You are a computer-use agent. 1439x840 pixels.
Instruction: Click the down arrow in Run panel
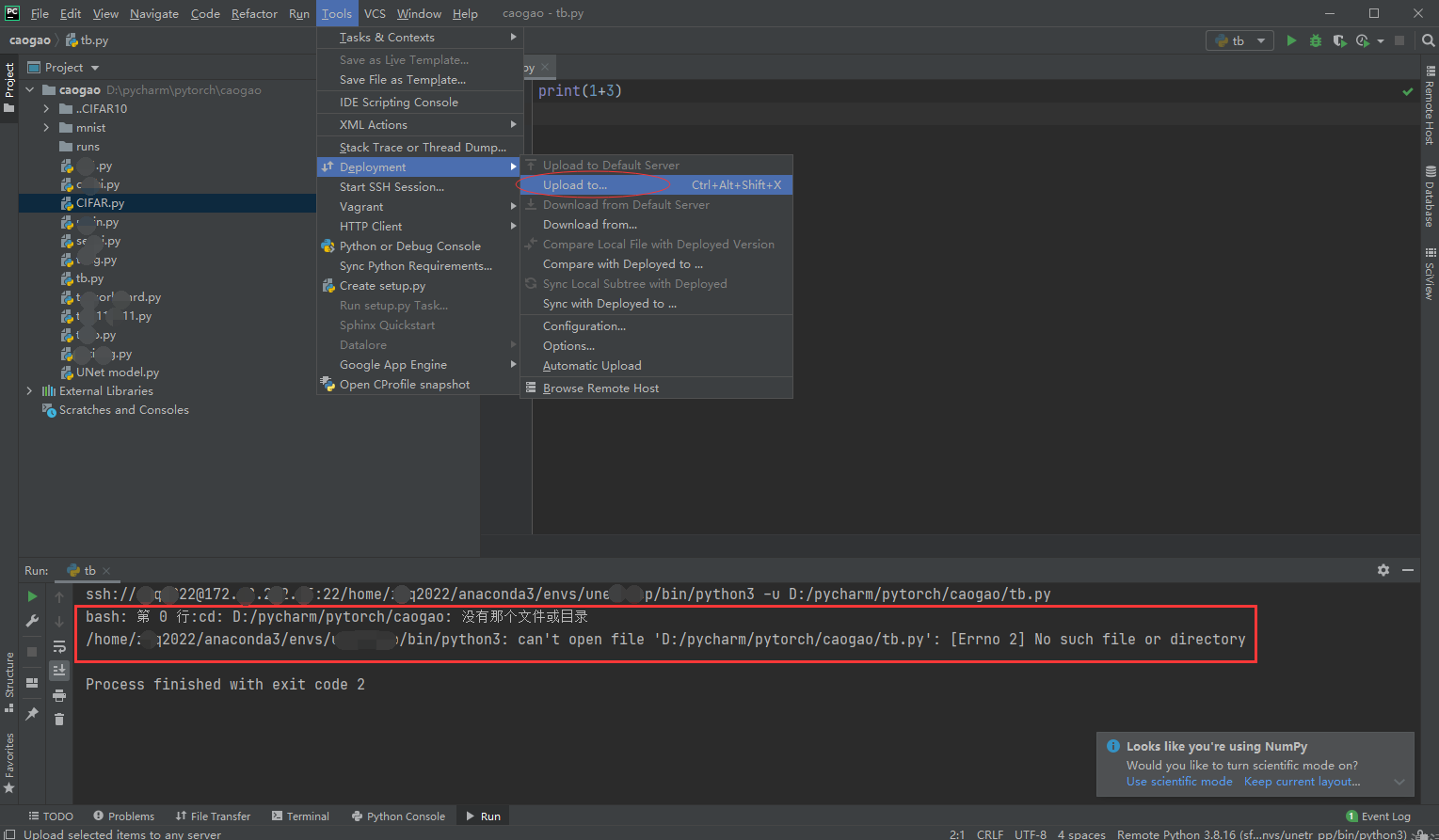(59, 621)
